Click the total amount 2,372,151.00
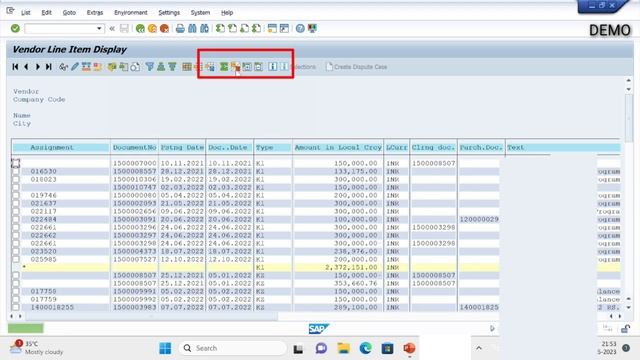 pyautogui.click(x=351, y=267)
